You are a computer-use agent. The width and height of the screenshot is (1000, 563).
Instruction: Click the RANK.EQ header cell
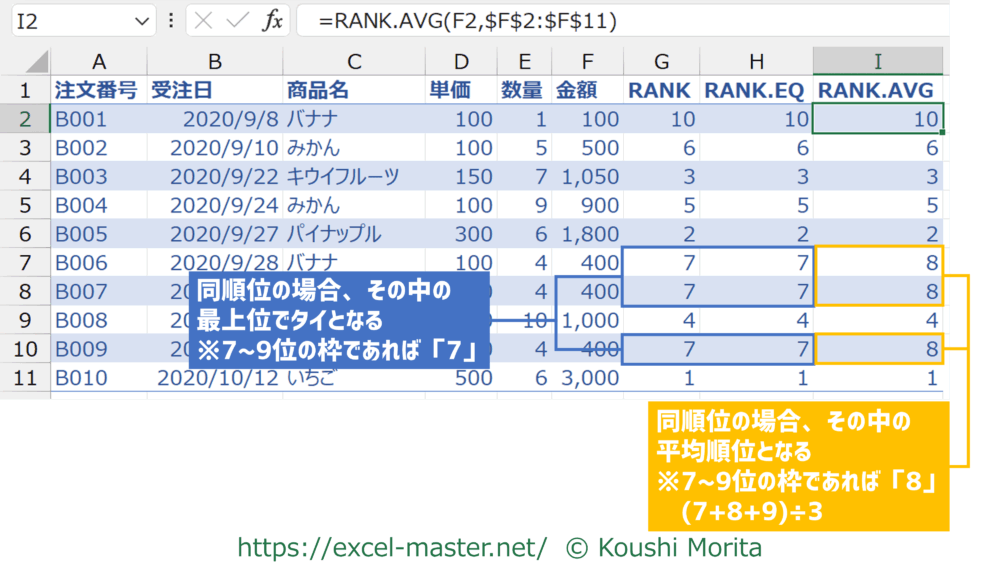[754, 90]
